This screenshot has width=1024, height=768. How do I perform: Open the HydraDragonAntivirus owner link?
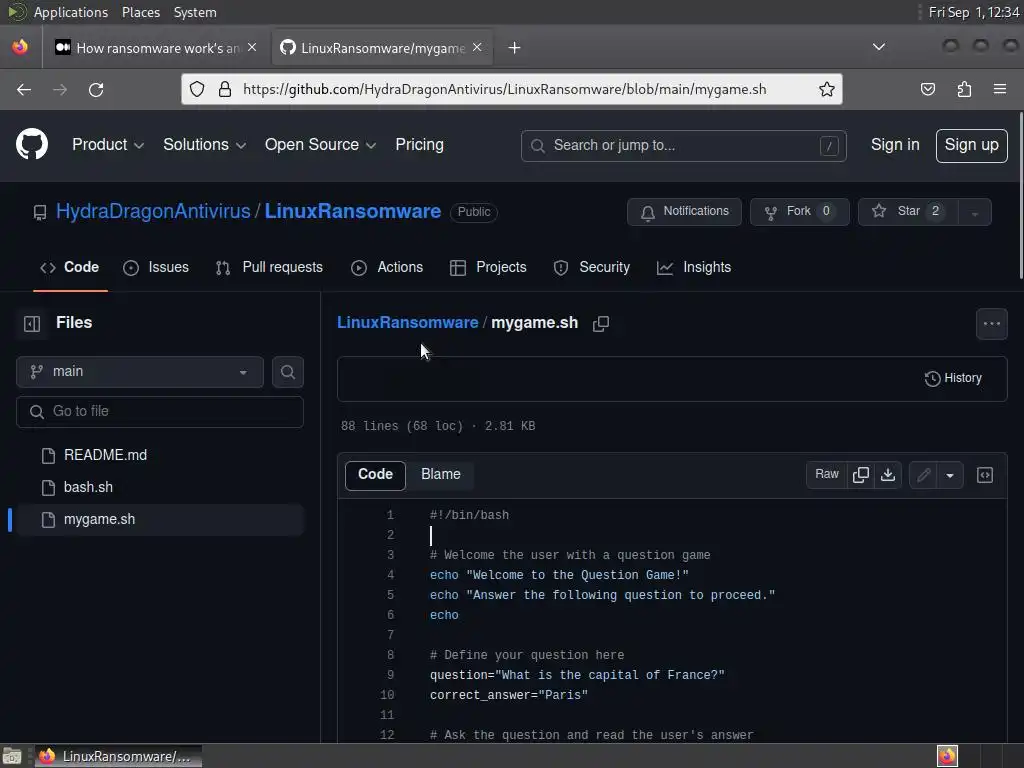pyautogui.click(x=153, y=212)
